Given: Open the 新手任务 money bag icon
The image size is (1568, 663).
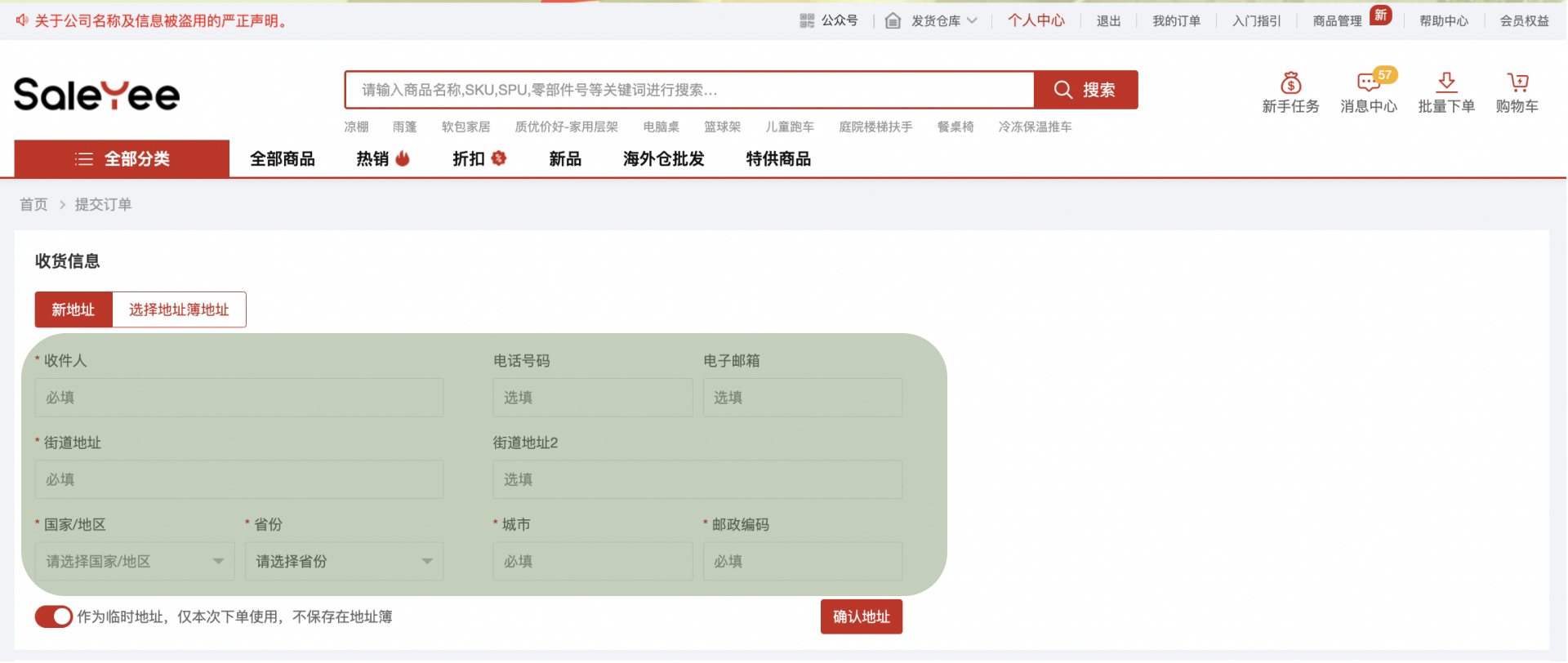Looking at the screenshot, I should coord(1290,83).
